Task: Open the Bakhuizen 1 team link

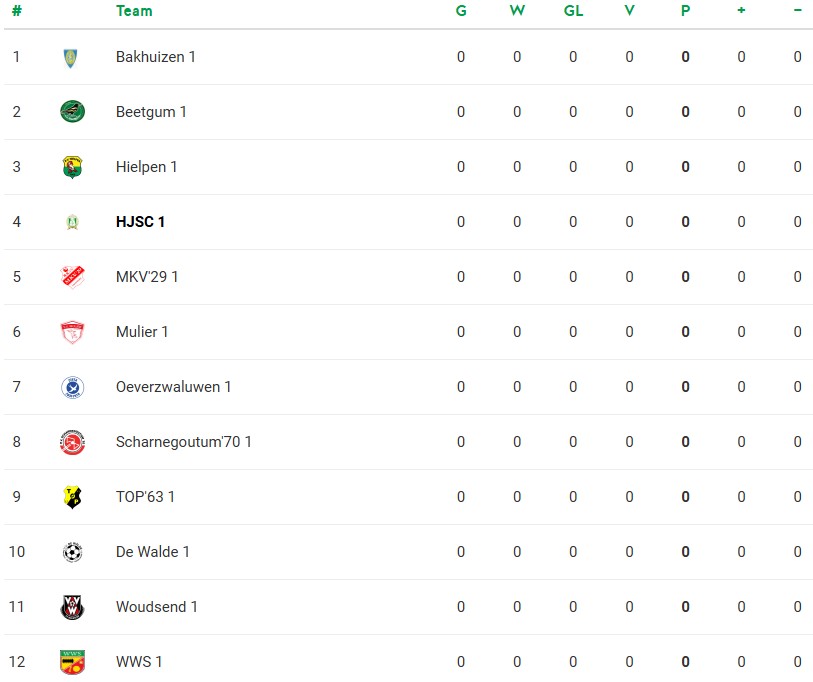Action: pyautogui.click(x=156, y=57)
